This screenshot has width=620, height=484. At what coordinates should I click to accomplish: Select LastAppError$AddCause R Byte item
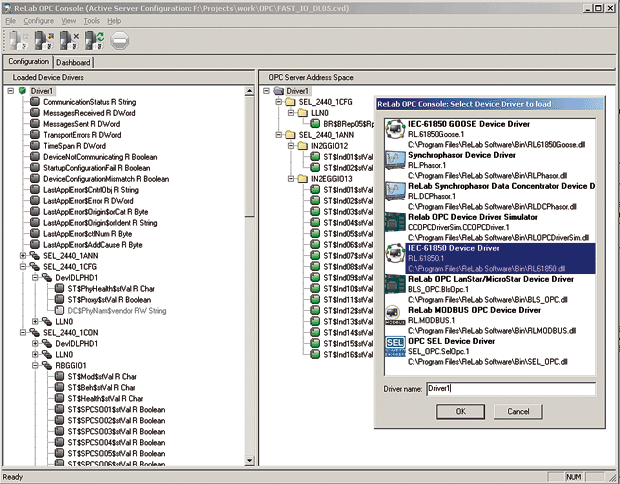(x=93, y=245)
